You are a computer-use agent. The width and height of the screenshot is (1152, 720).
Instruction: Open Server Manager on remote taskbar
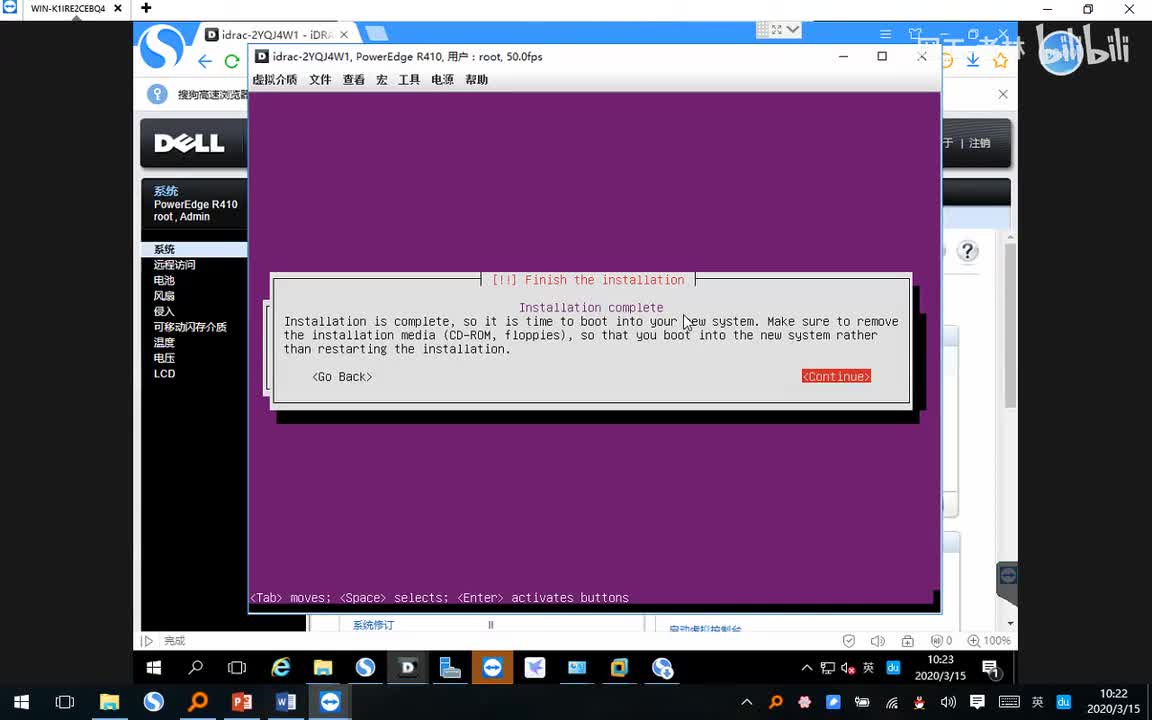click(450, 667)
